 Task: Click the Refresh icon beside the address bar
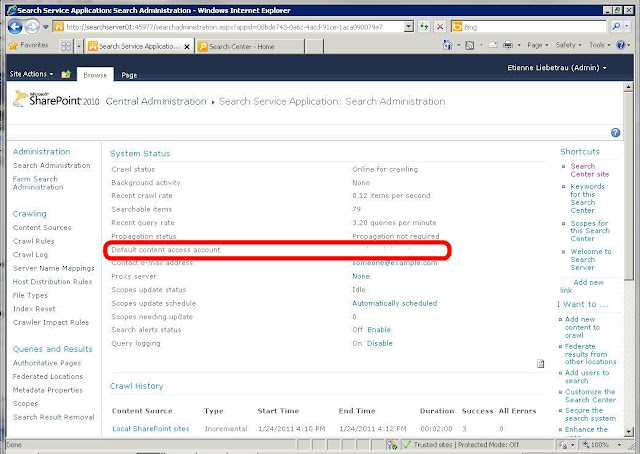(x=424, y=27)
